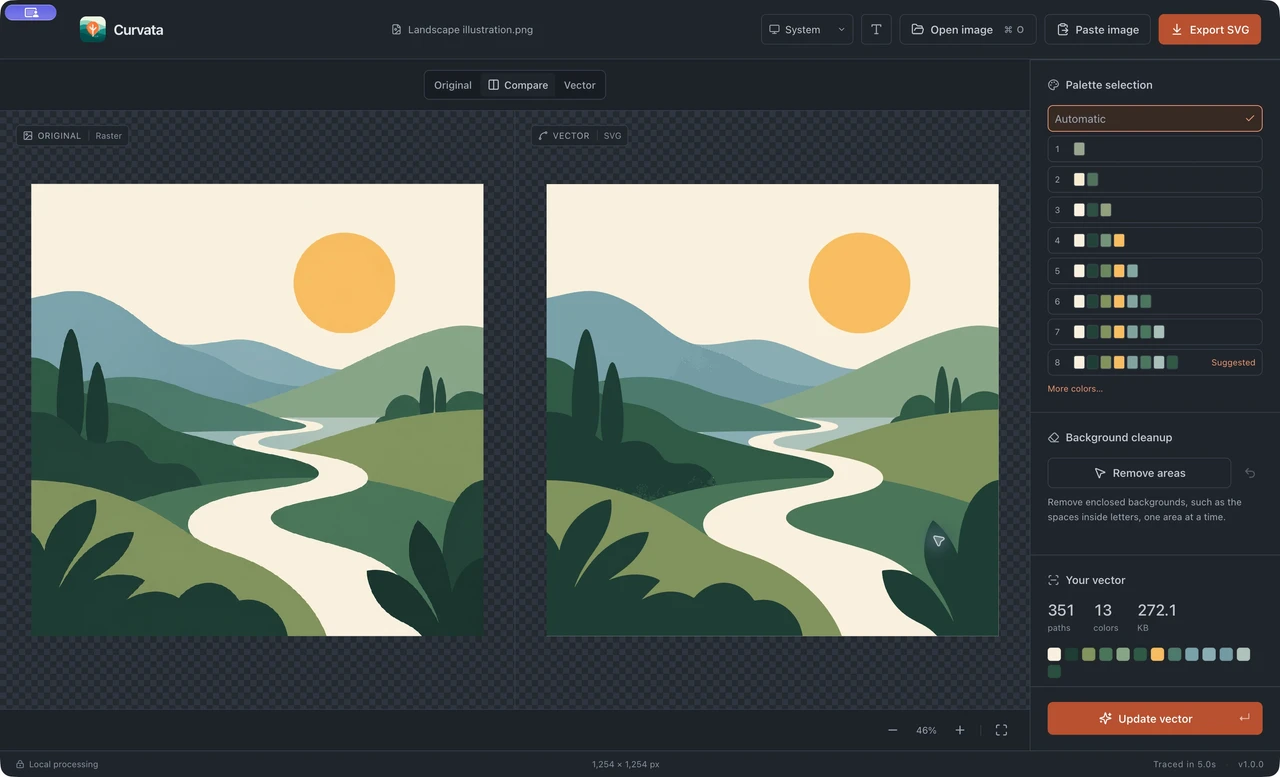Select the Suggested 8-color palette
The image size is (1280, 777).
click(1155, 362)
